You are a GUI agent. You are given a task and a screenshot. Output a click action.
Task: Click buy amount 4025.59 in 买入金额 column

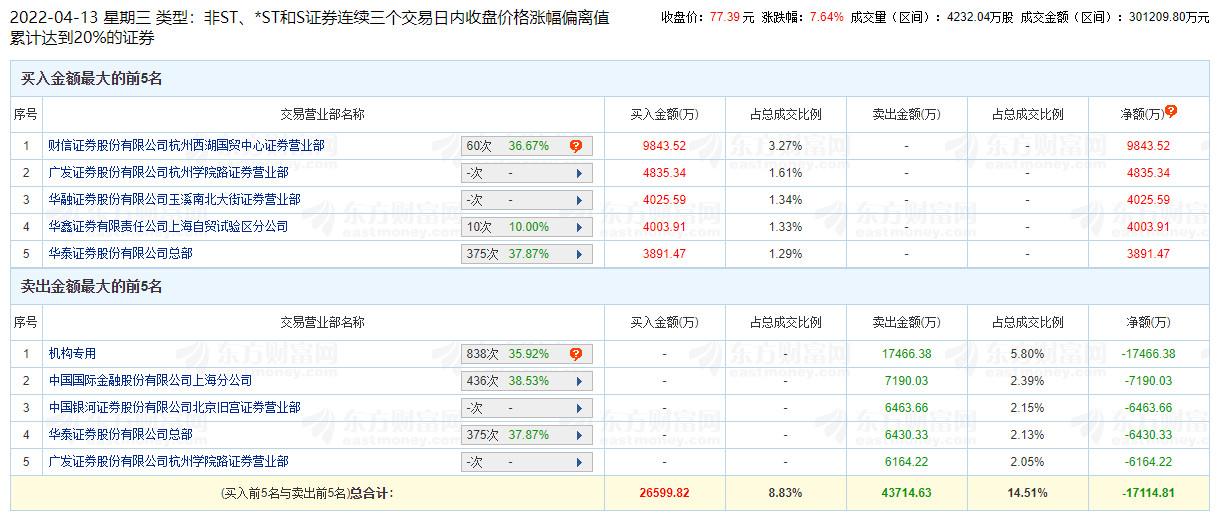click(664, 200)
